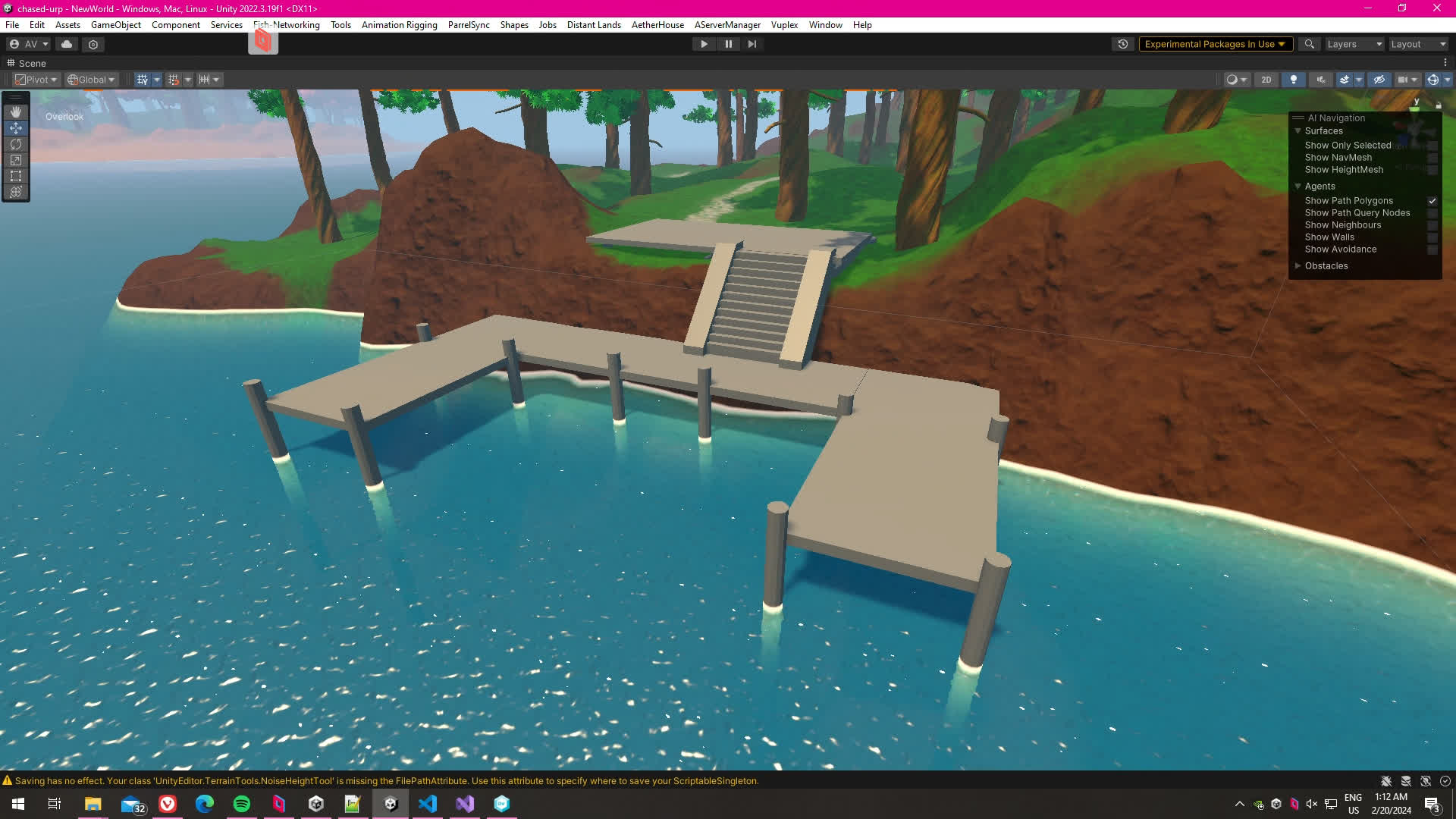Uncheck Show Path Polygons checkbox
Screen dimensions: 1456x819
1432,201
